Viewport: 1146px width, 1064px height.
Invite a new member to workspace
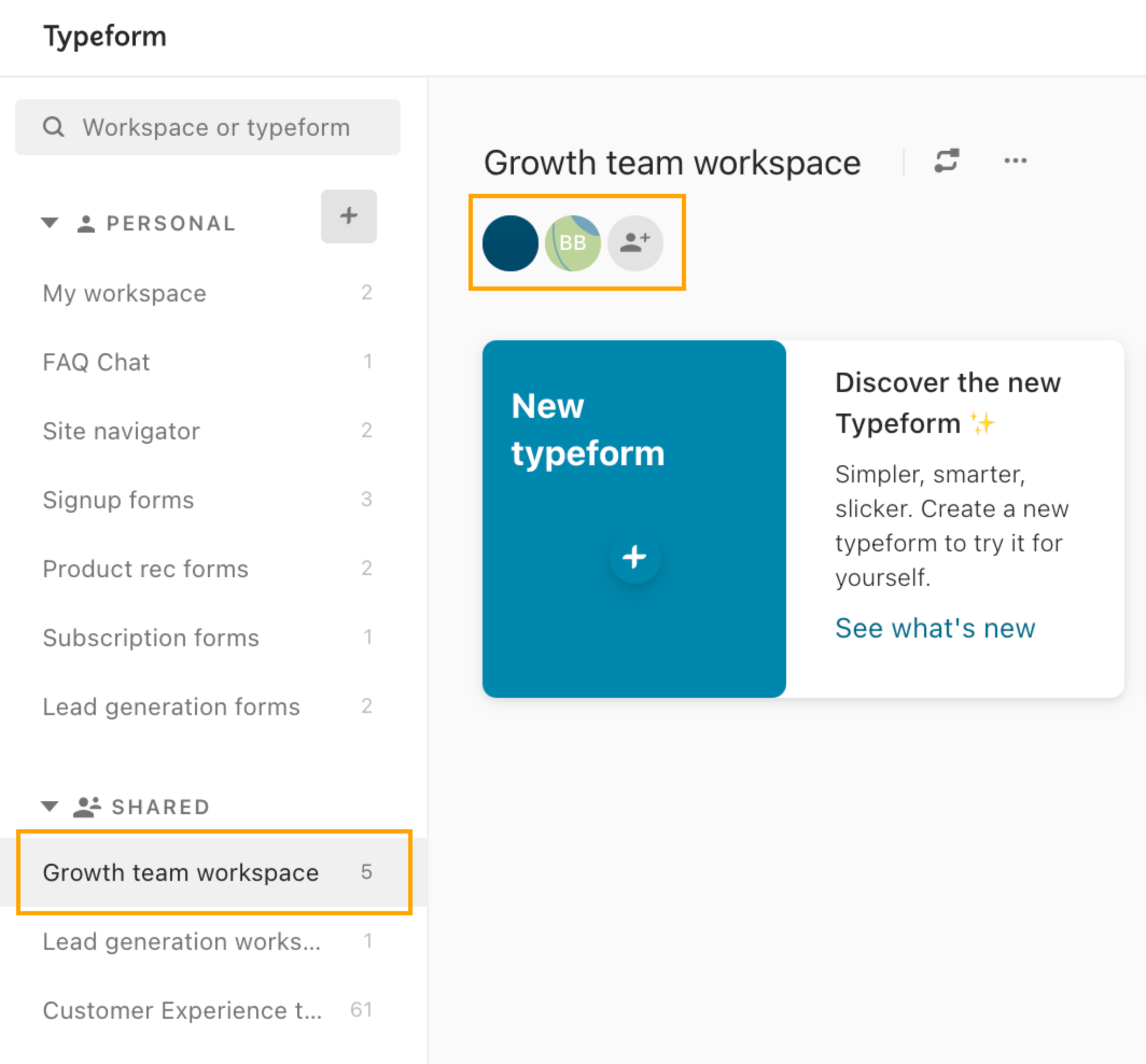coord(635,243)
